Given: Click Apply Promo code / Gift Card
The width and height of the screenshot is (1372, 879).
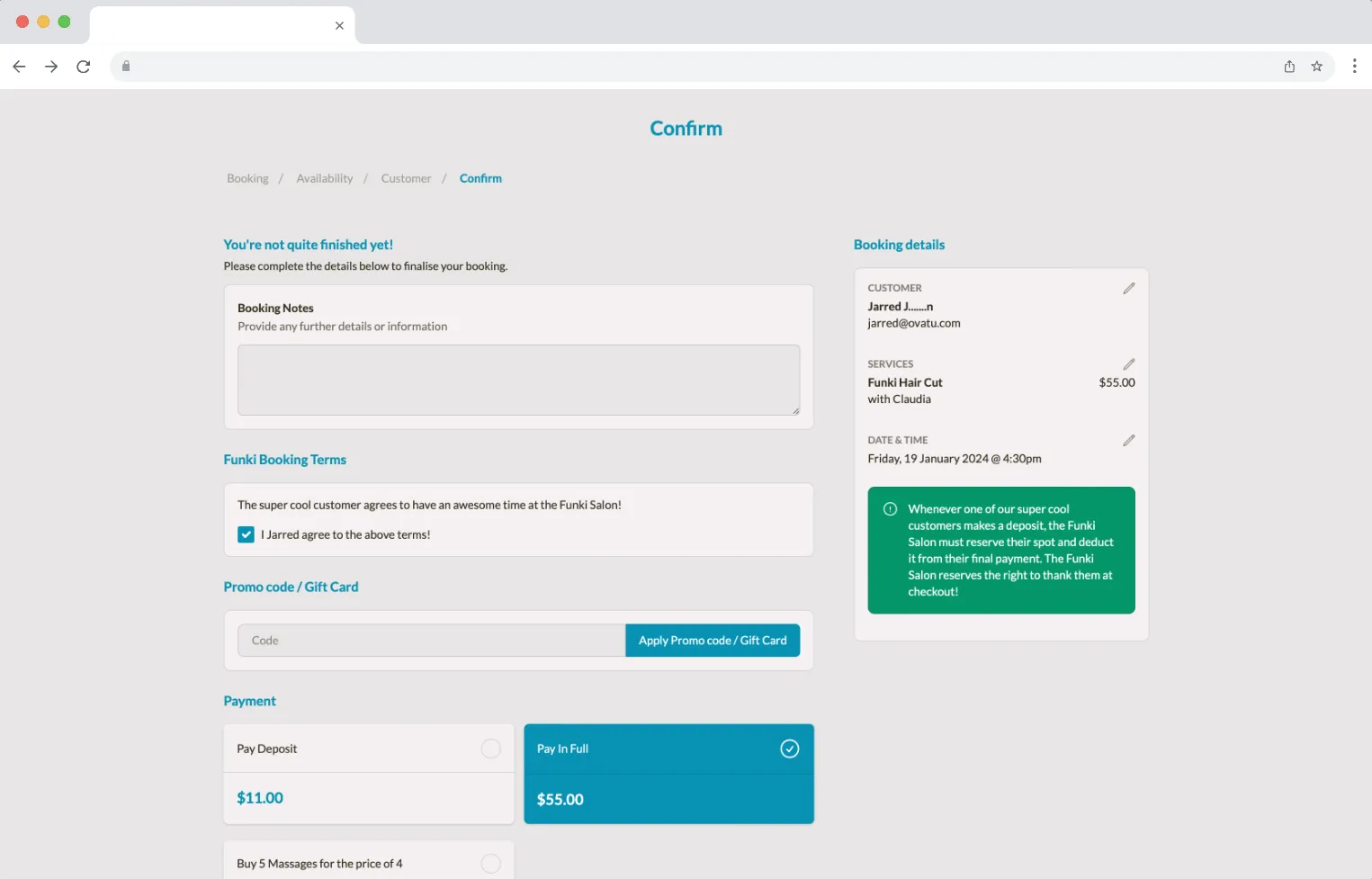Looking at the screenshot, I should coord(712,640).
